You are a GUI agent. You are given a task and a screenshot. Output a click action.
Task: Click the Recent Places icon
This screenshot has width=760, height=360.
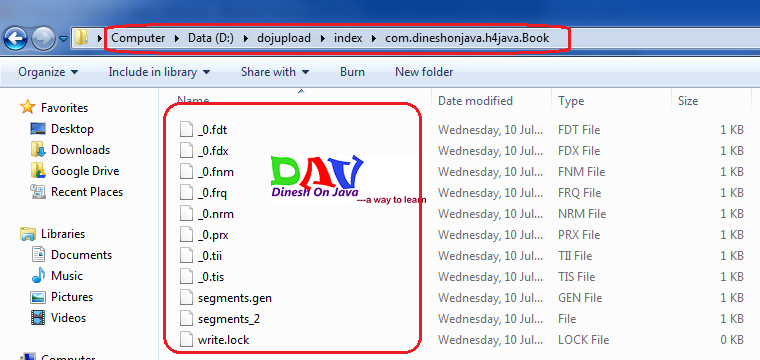click(x=38, y=192)
